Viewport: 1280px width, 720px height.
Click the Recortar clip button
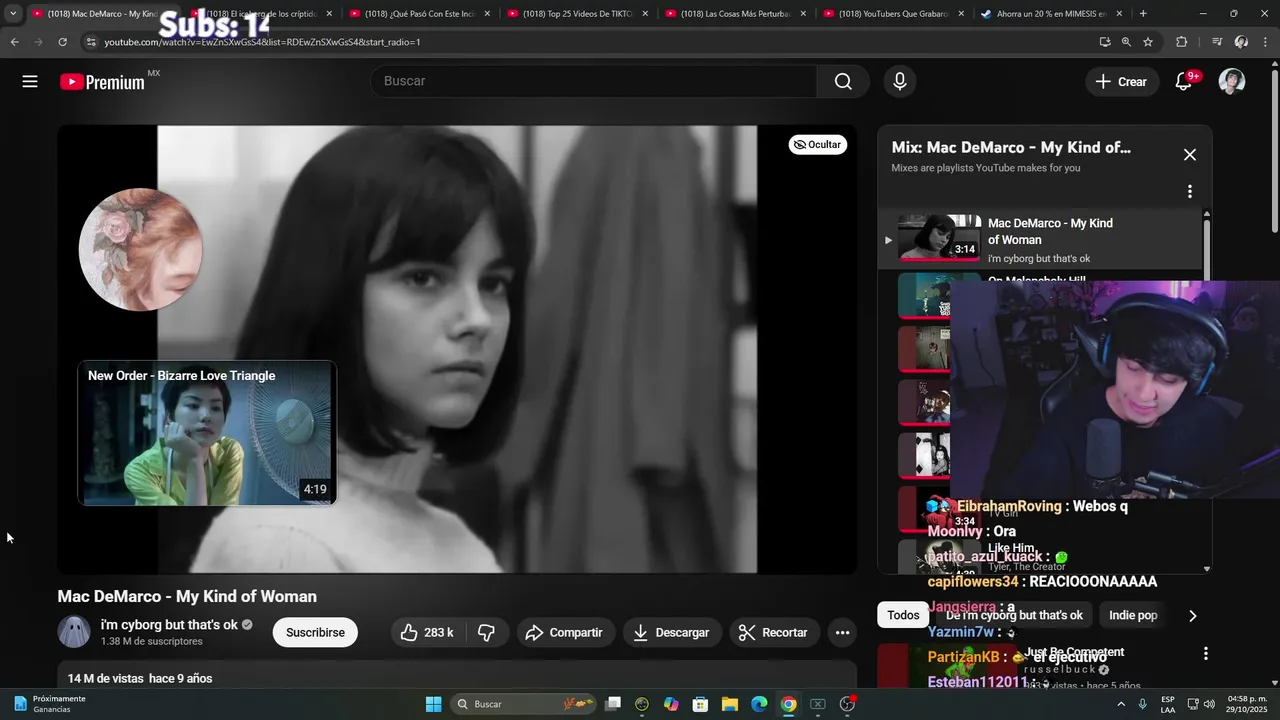[774, 632]
